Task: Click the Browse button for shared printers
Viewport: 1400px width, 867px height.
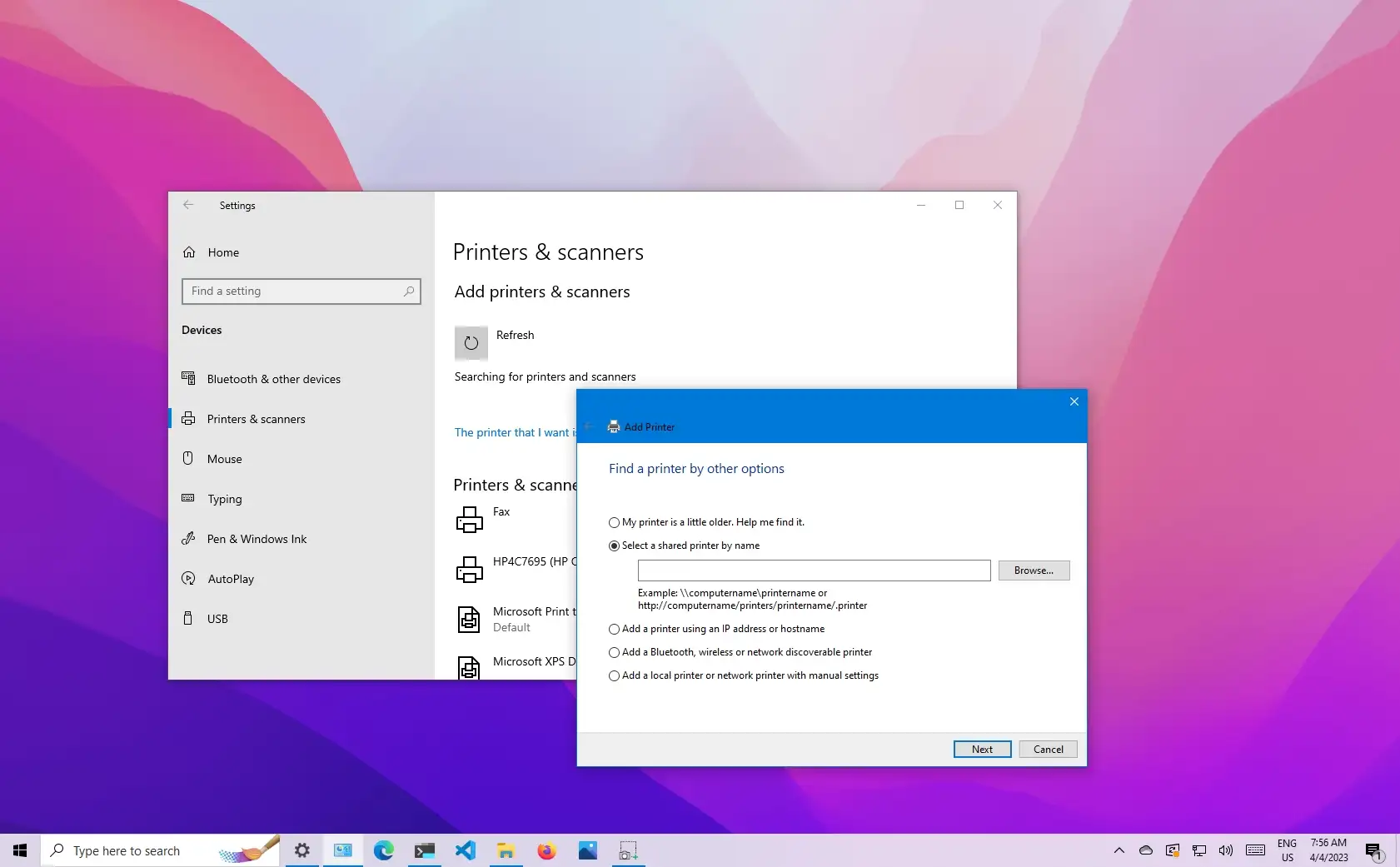Action: [x=1033, y=571]
